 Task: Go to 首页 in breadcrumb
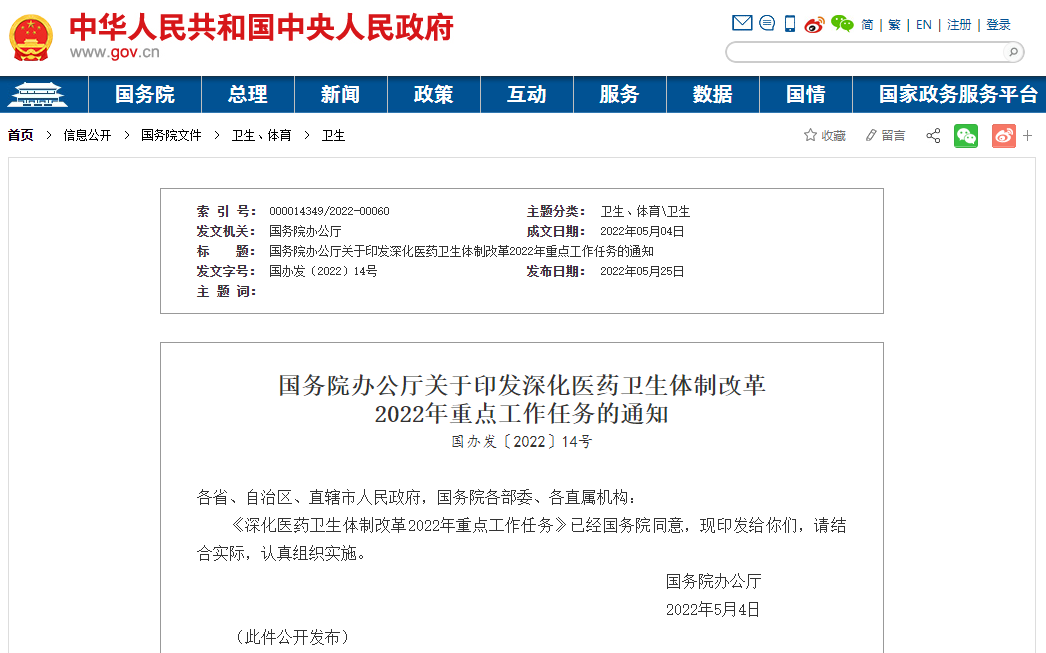tap(21, 135)
